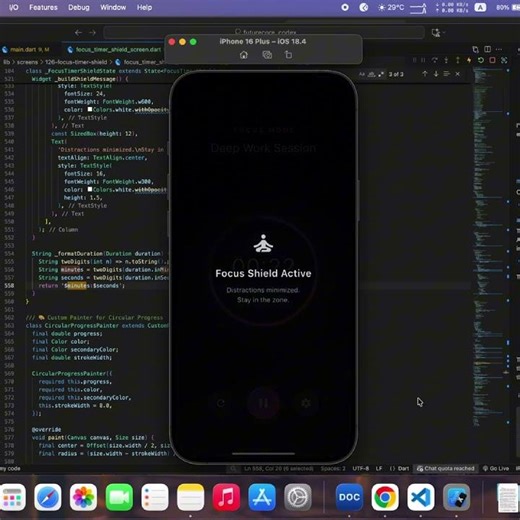
Task: Open Visual Studio Code from the Dock
Action: click(x=421, y=497)
